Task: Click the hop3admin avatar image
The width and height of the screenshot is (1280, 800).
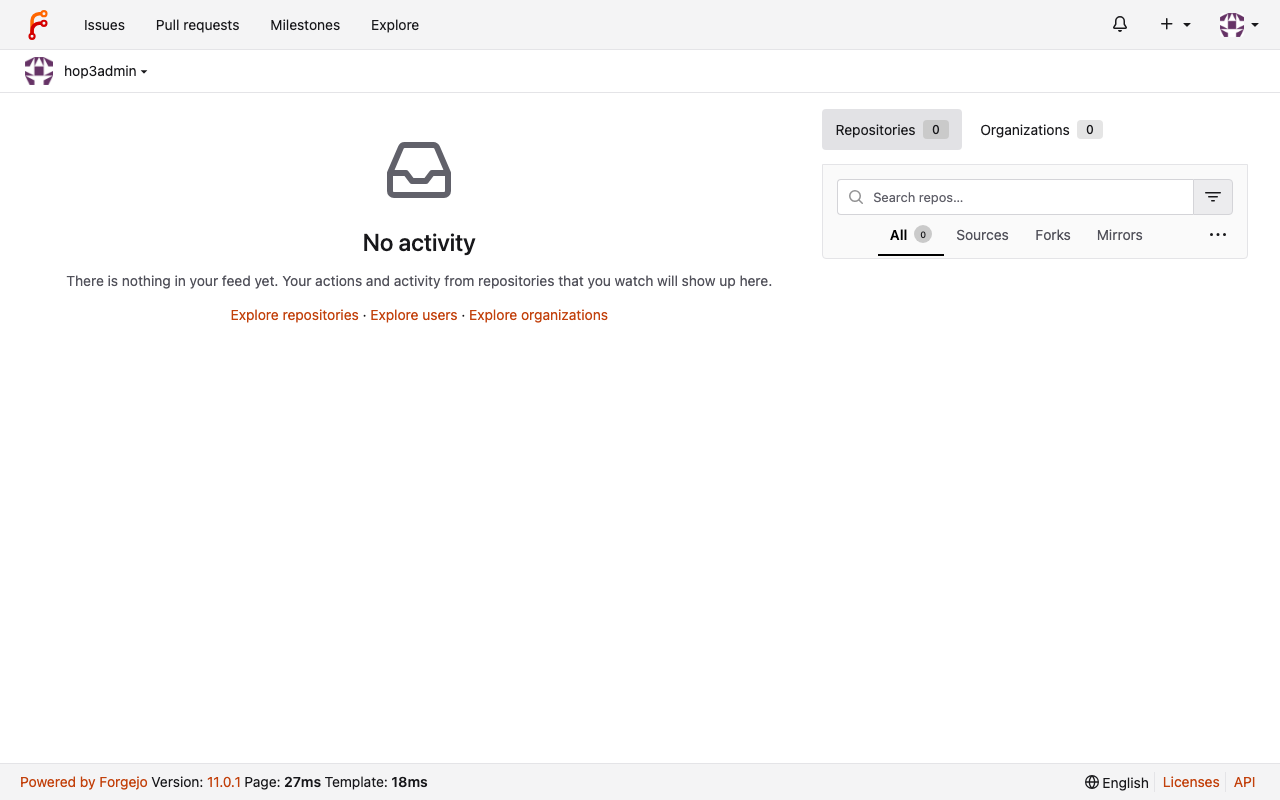Action: click(39, 71)
